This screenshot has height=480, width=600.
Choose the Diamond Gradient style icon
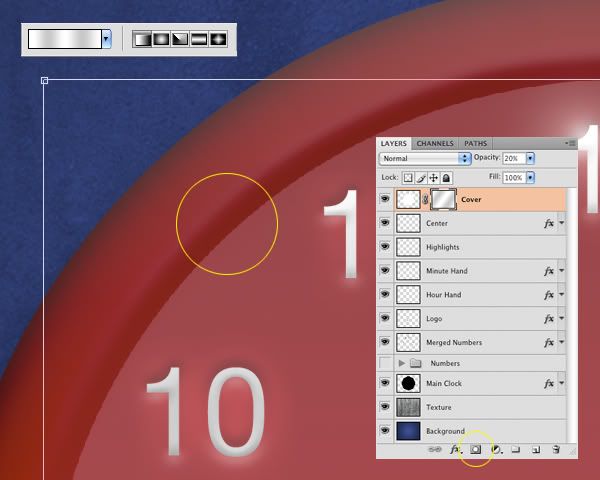[x=218, y=39]
